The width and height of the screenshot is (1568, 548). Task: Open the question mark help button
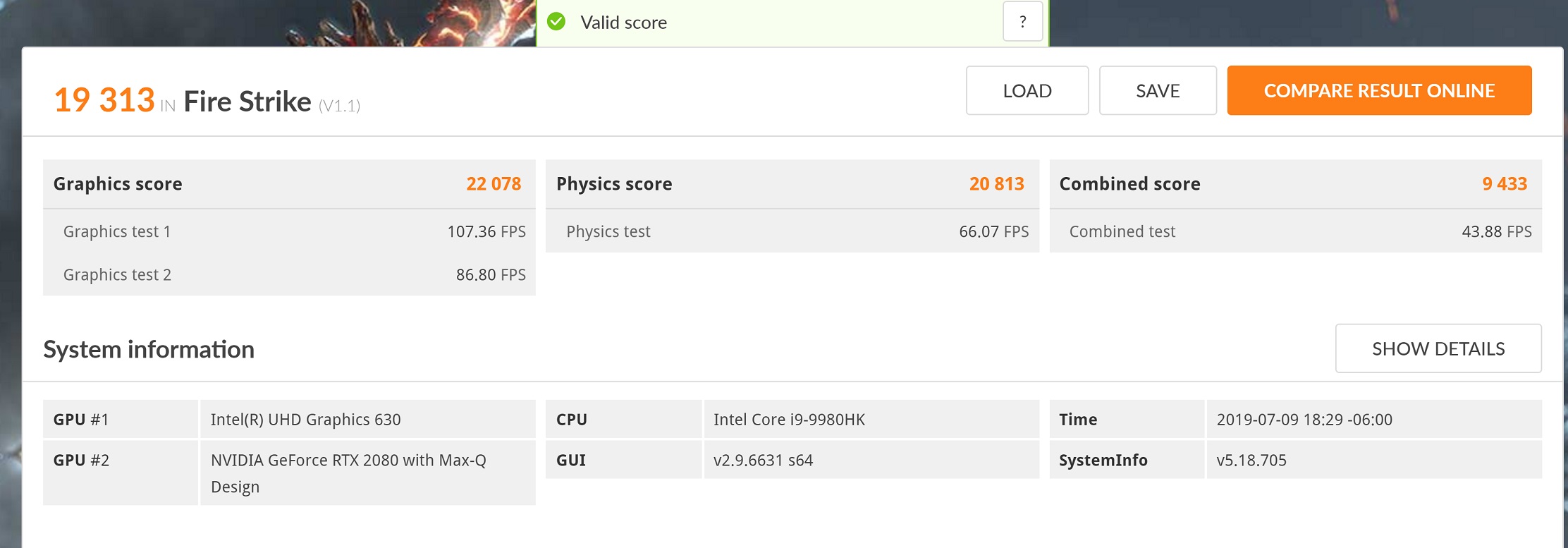coord(1022,22)
